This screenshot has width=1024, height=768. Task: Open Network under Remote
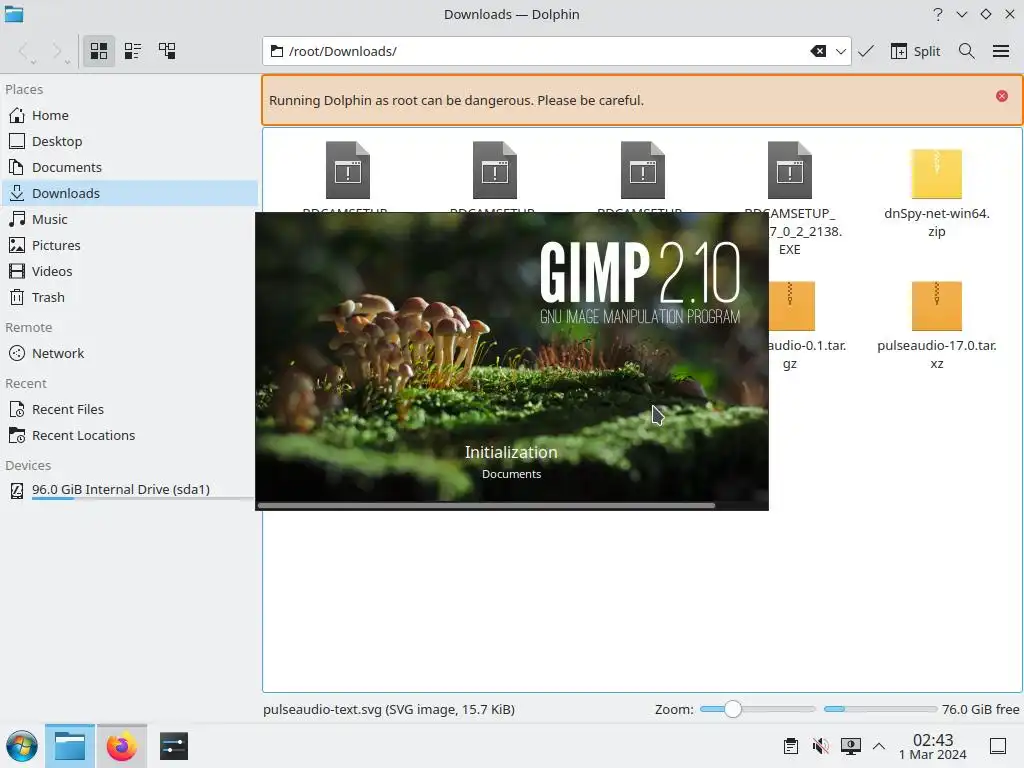pyautogui.click(x=129, y=353)
